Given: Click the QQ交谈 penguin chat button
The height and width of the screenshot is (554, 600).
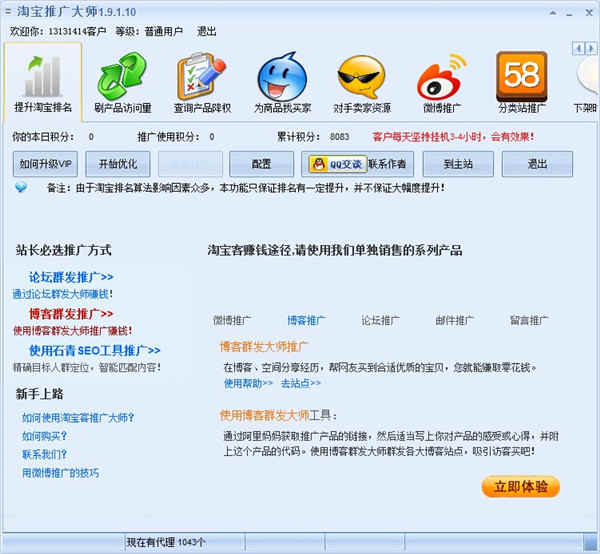Looking at the screenshot, I should click(337, 164).
